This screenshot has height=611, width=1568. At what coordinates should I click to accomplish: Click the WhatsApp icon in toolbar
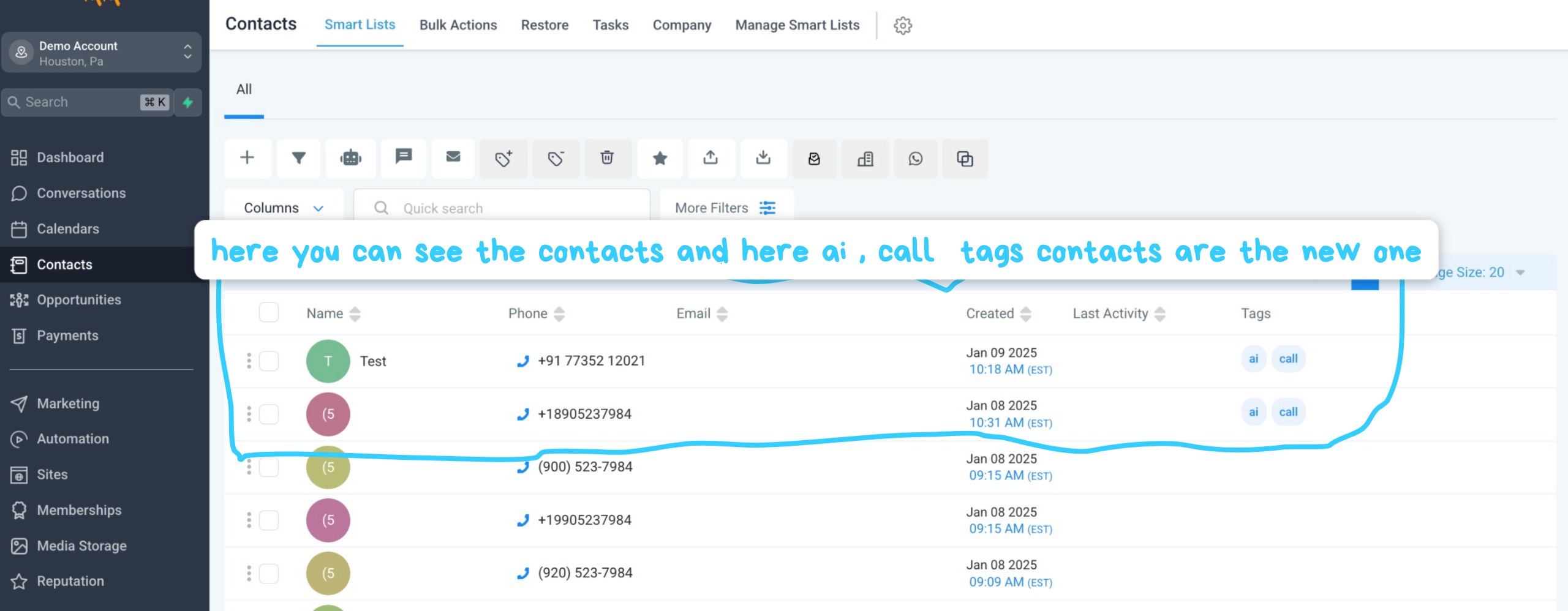915,159
